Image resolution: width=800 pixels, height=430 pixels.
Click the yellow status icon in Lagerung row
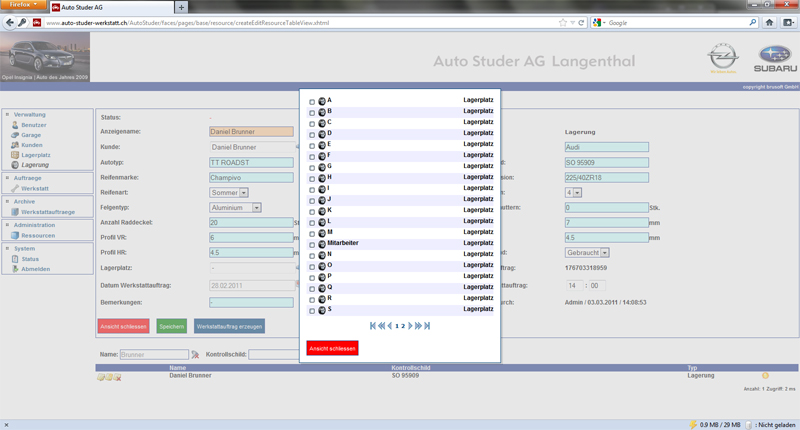coord(765,375)
